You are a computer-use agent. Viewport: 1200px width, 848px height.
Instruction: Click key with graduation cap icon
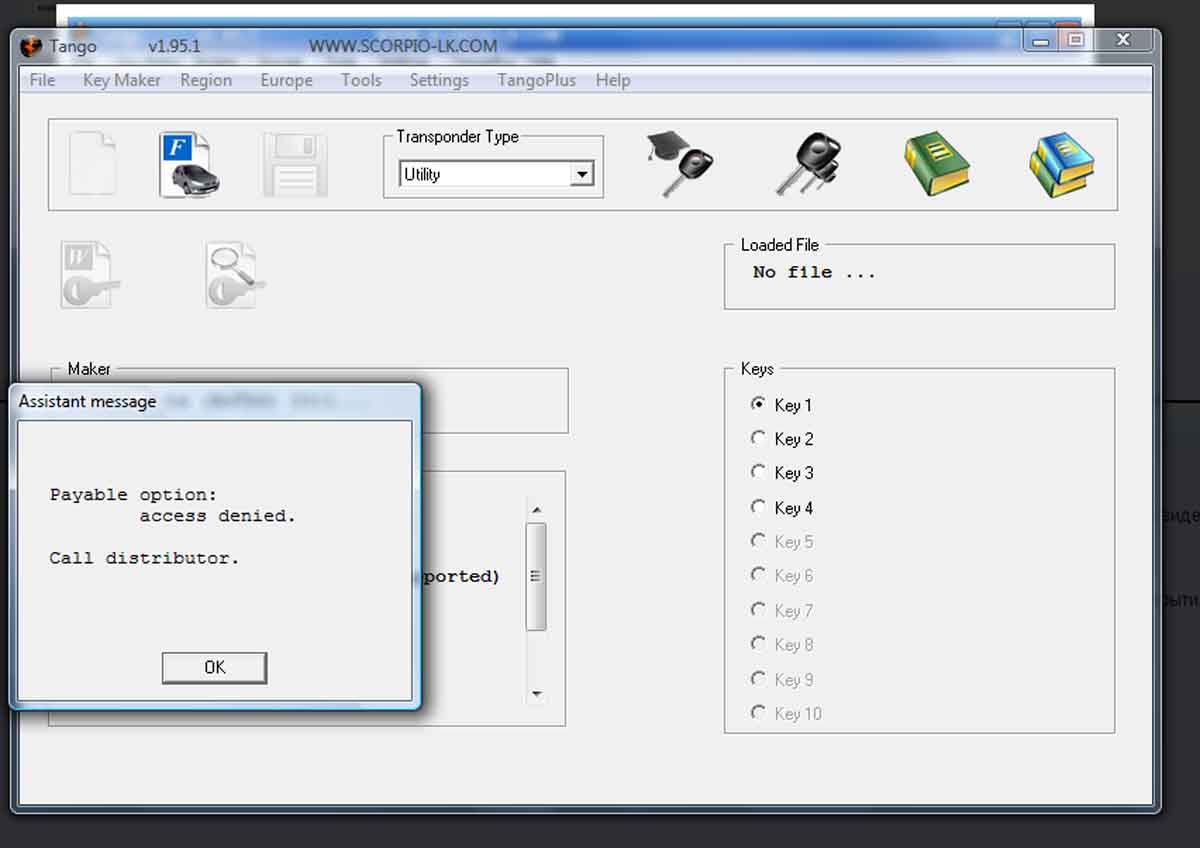(x=679, y=163)
